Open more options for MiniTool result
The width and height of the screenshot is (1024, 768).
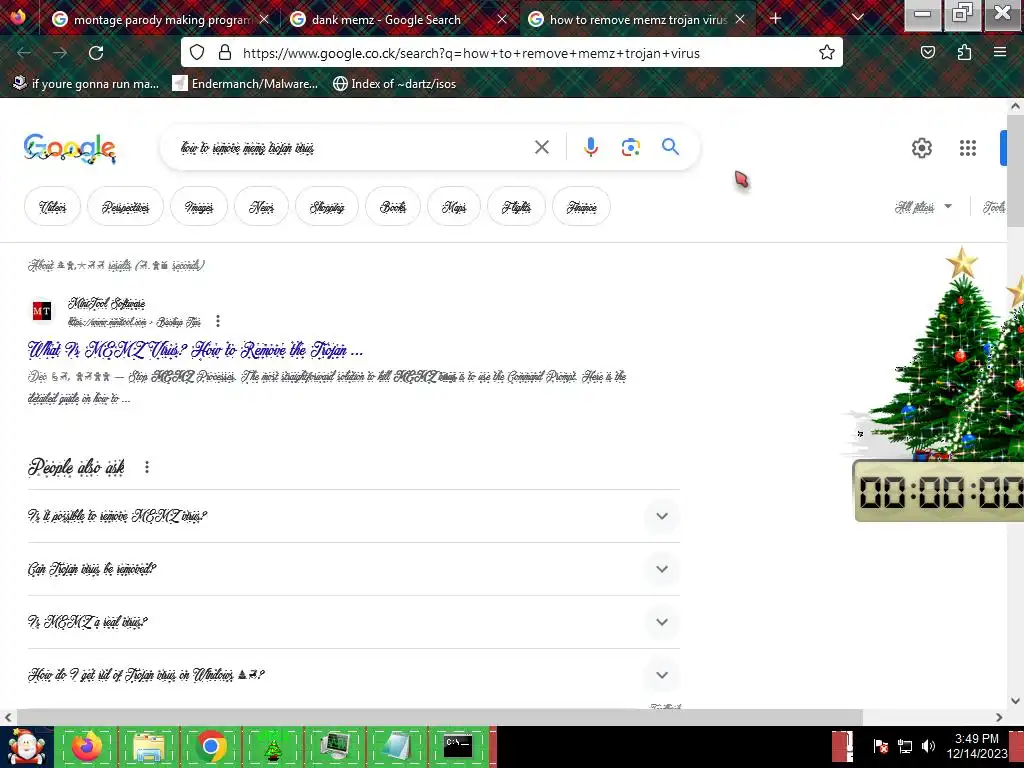point(217,321)
